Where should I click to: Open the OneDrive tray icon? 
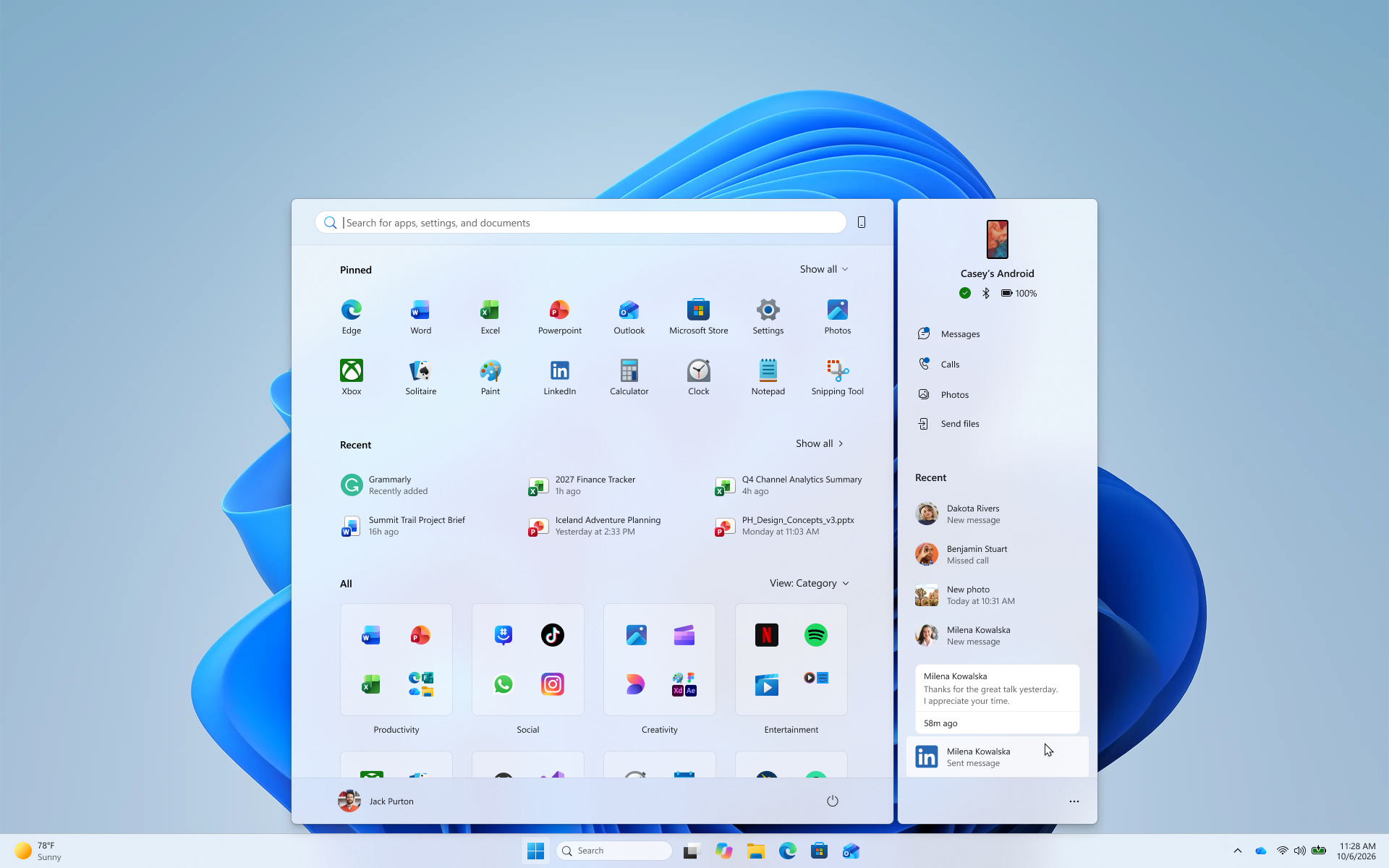[x=1261, y=851]
